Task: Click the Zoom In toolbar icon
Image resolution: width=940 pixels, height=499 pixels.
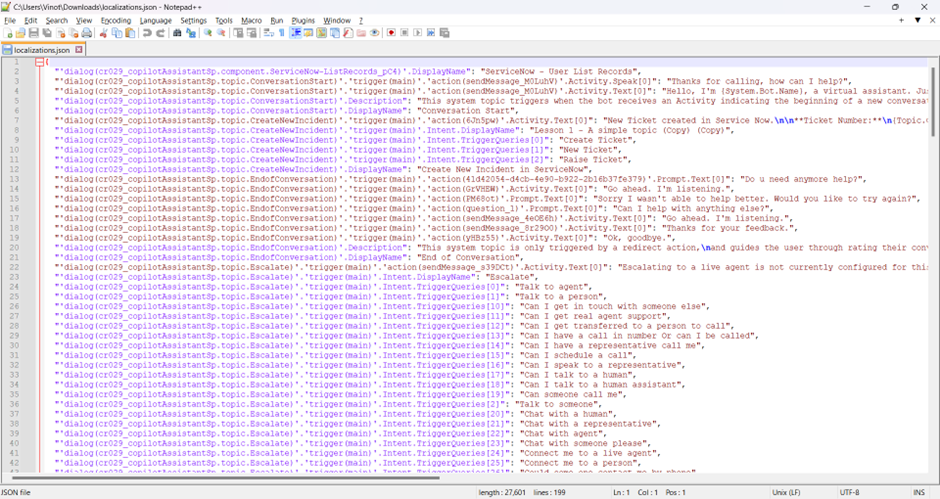Action: (x=208, y=33)
